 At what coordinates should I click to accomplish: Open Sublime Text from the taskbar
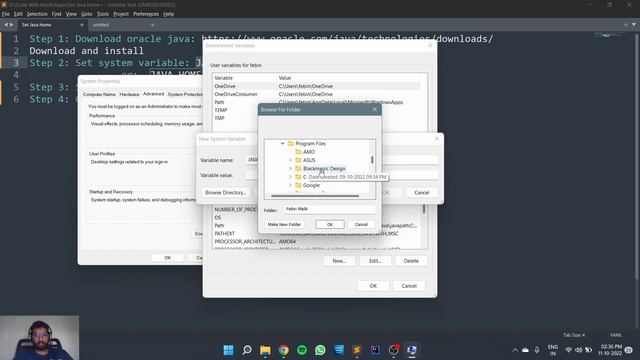click(x=357, y=350)
